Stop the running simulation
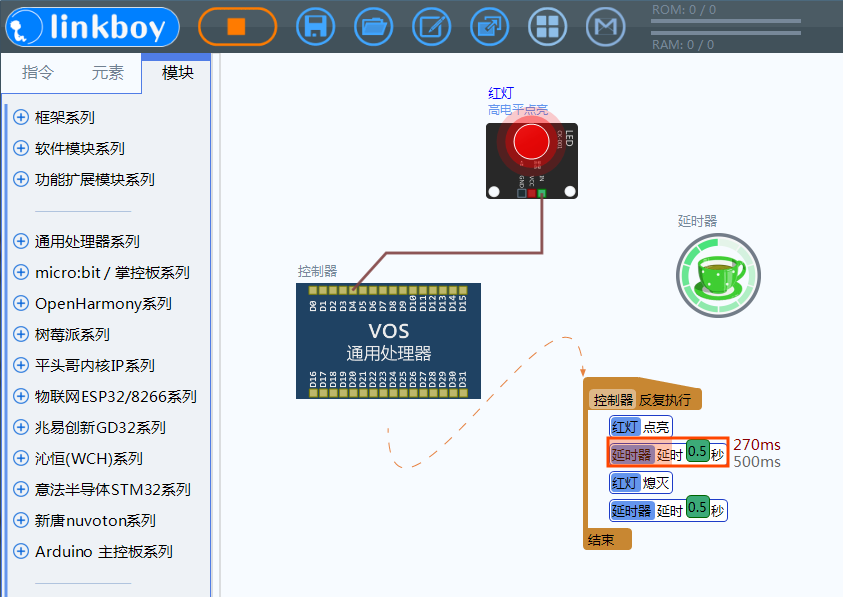Viewport: 843px width, 597px height. click(x=237, y=26)
